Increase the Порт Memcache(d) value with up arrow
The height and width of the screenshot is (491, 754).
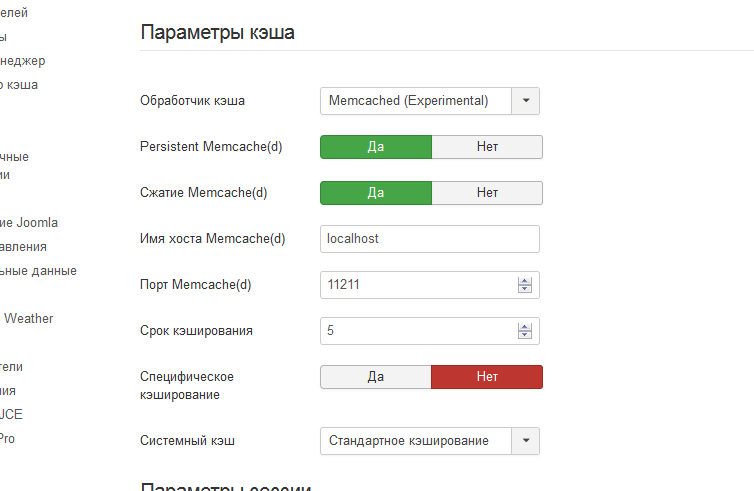pos(524,281)
